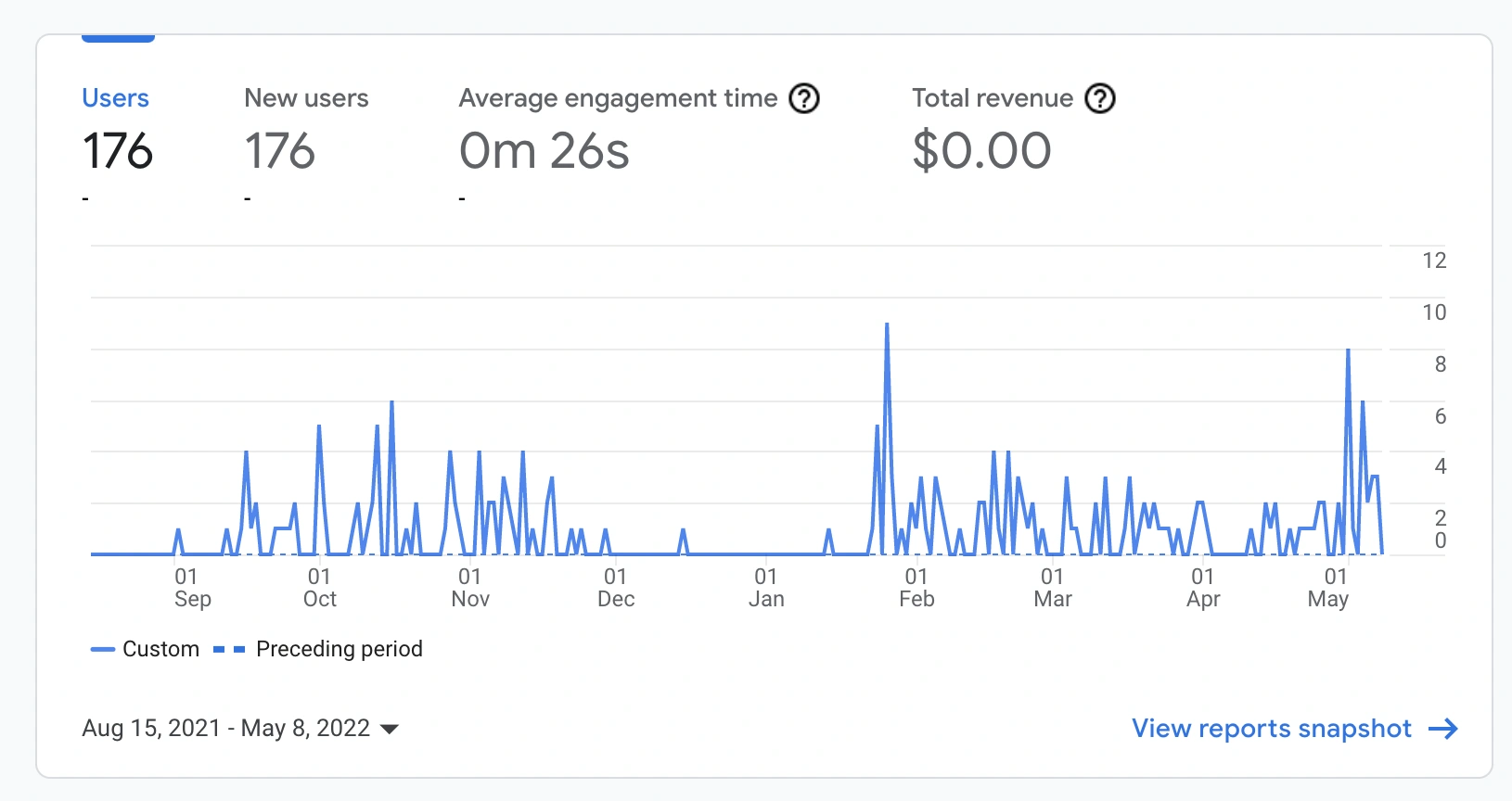
Task: Switch to the New users metric tab
Action: pyautogui.click(x=306, y=98)
